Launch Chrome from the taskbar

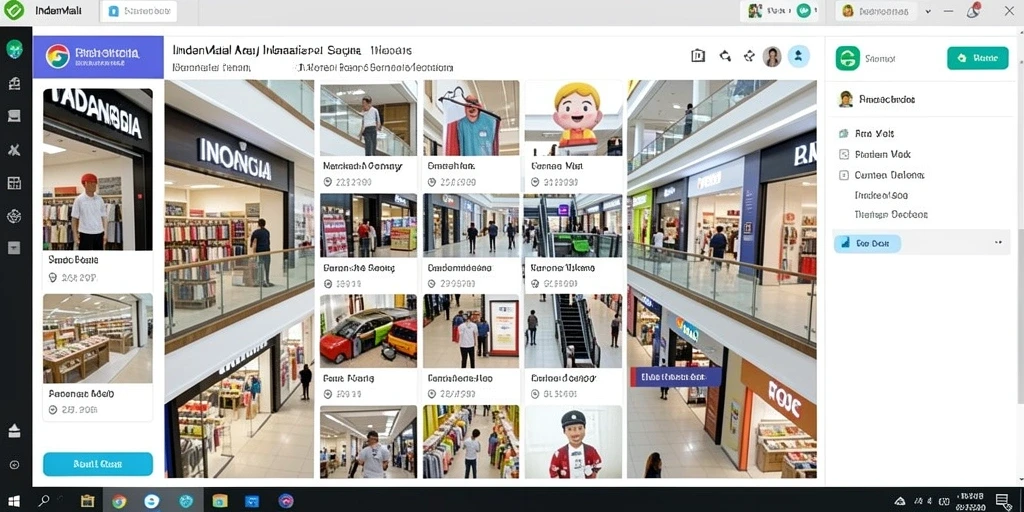pyautogui.click(x=119, y=501)
